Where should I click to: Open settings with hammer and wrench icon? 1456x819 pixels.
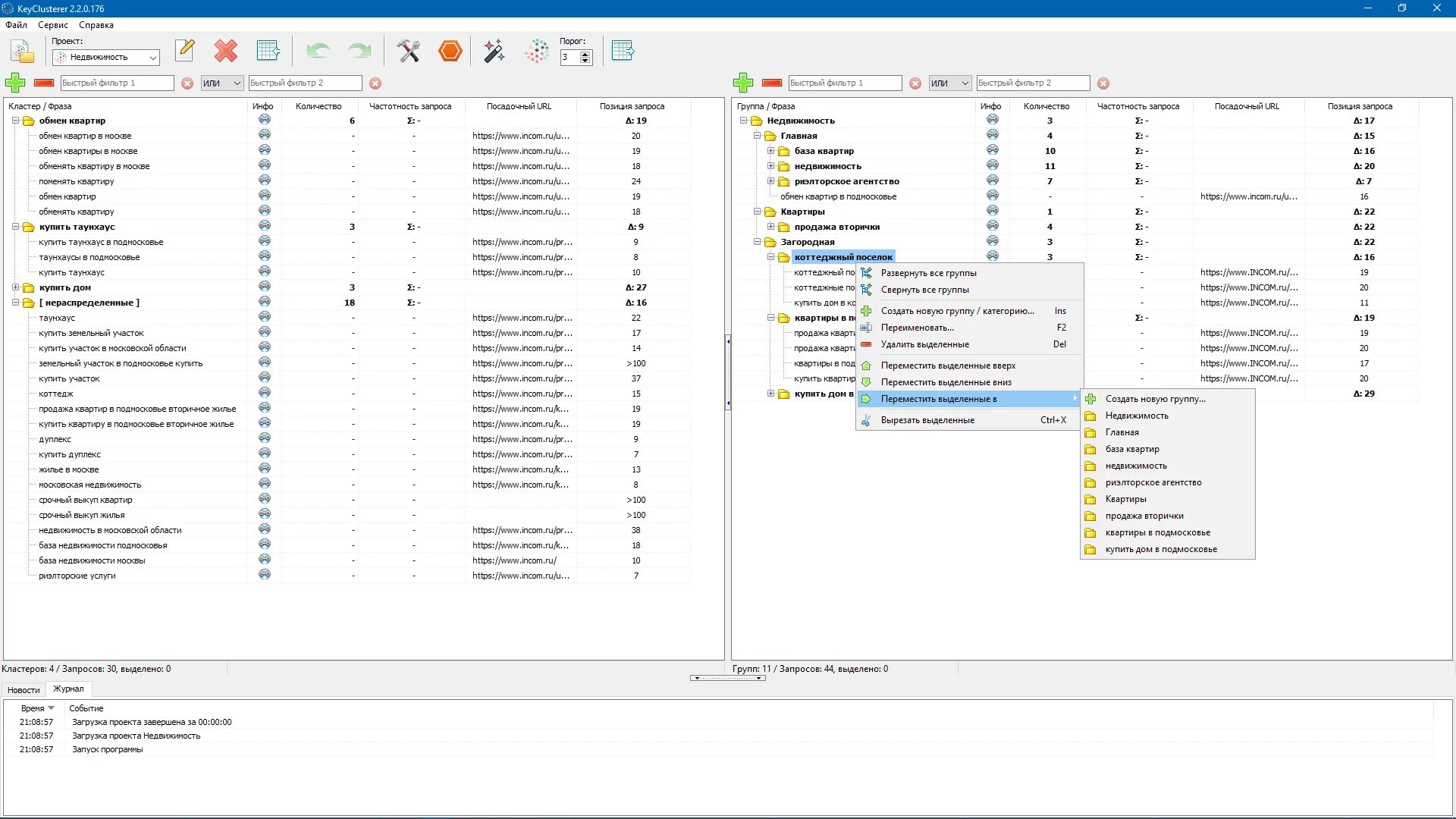click(408, 51)
